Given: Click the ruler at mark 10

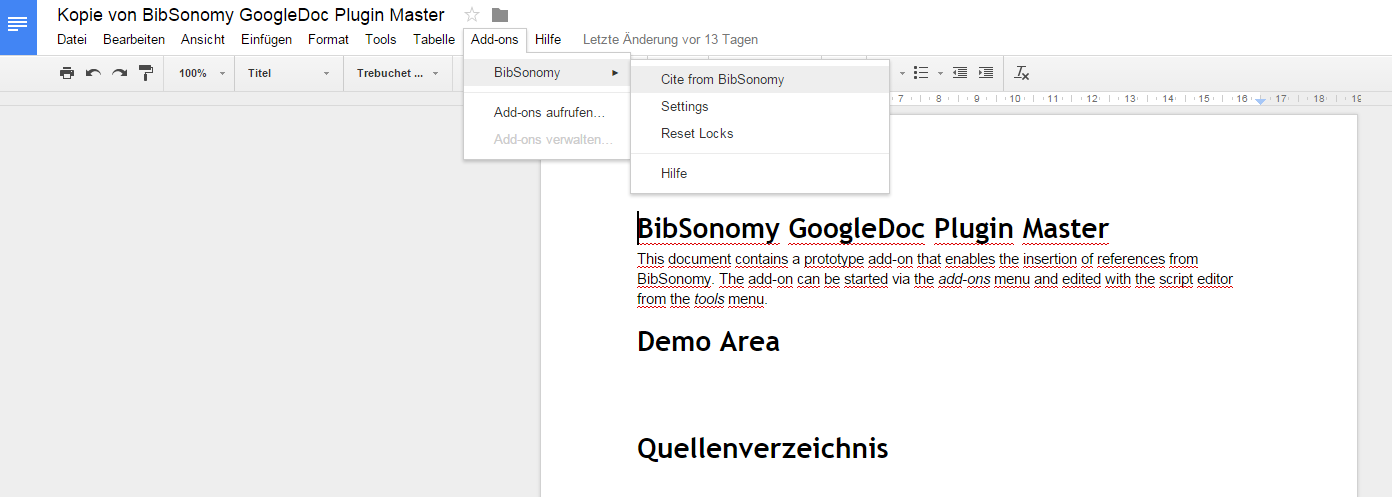Looking at the screenshot, I should [1014, 99].
